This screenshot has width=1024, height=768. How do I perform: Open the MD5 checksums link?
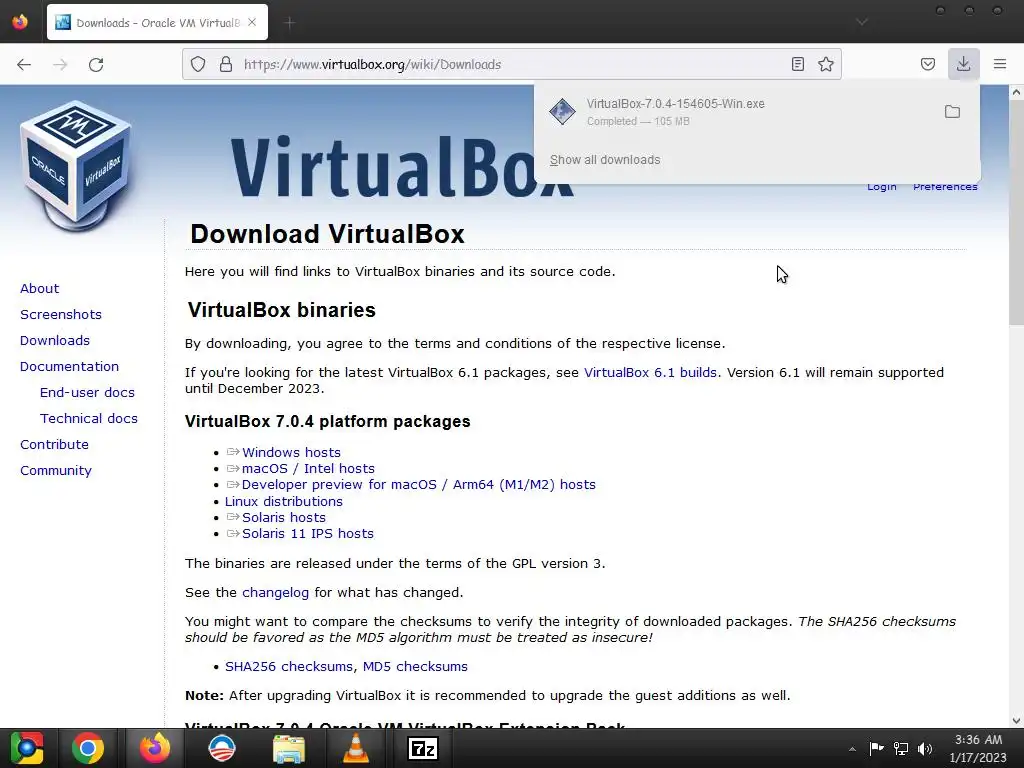[x=415, y=667]
